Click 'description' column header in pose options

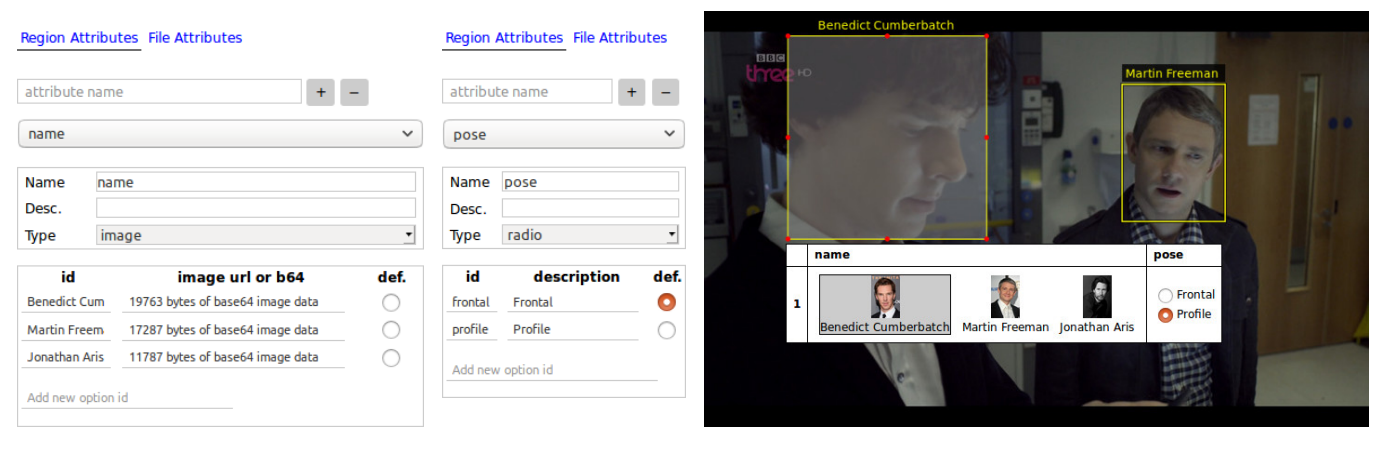(577, 277)
